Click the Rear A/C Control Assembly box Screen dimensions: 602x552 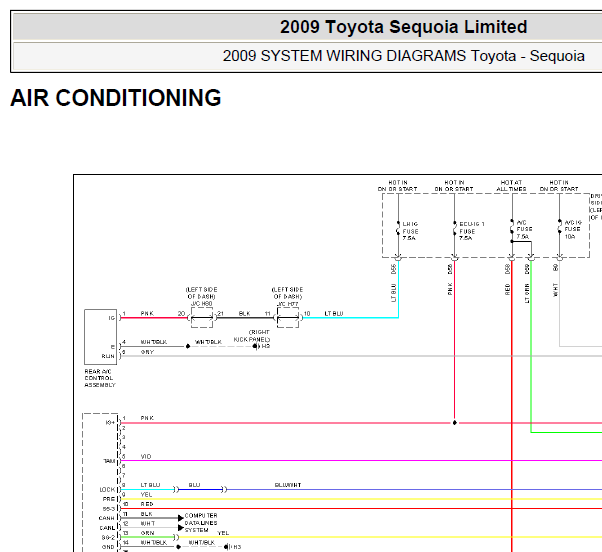click(x=100, y=337)
